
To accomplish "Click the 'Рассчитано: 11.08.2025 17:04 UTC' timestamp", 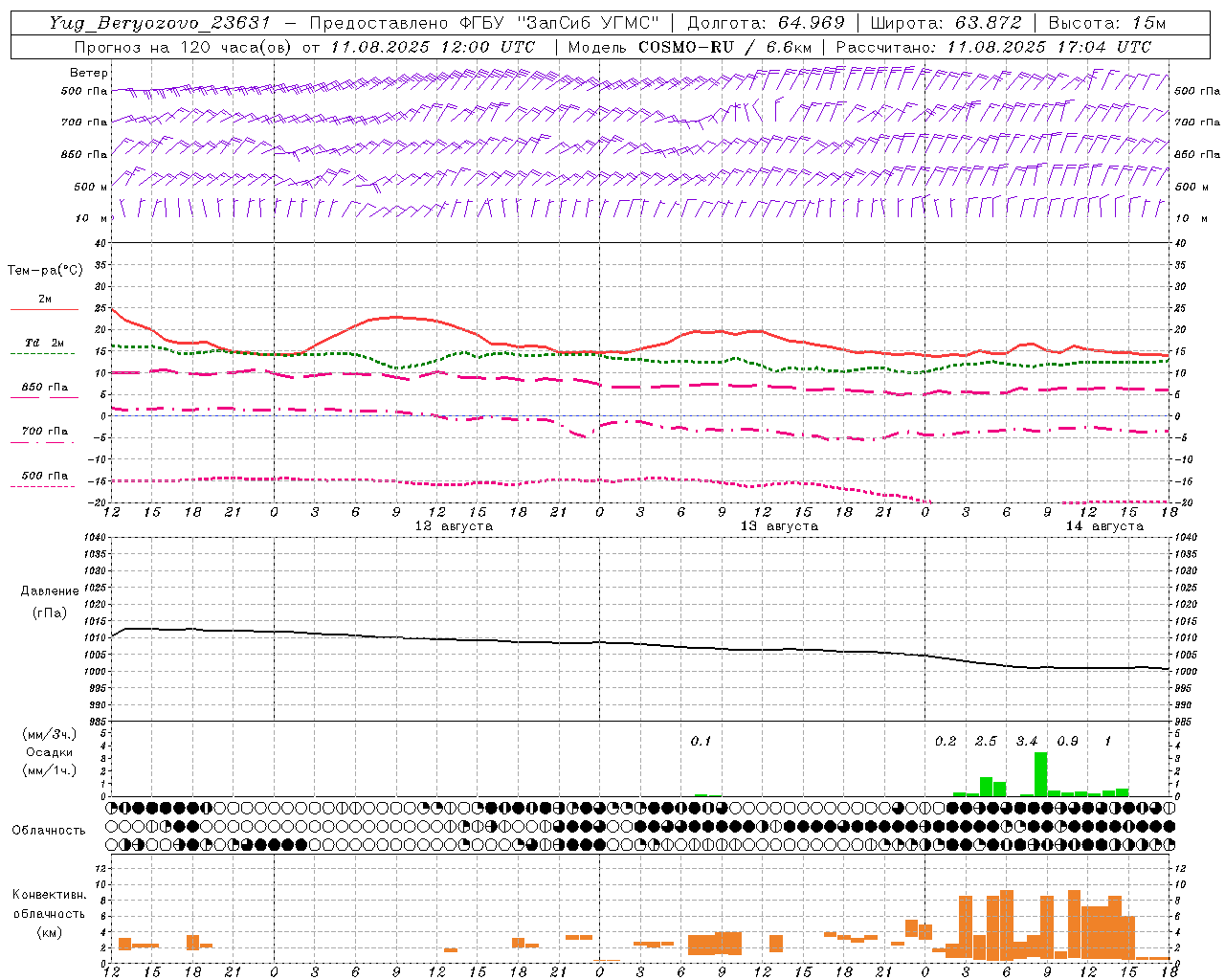I will point(993,47).
